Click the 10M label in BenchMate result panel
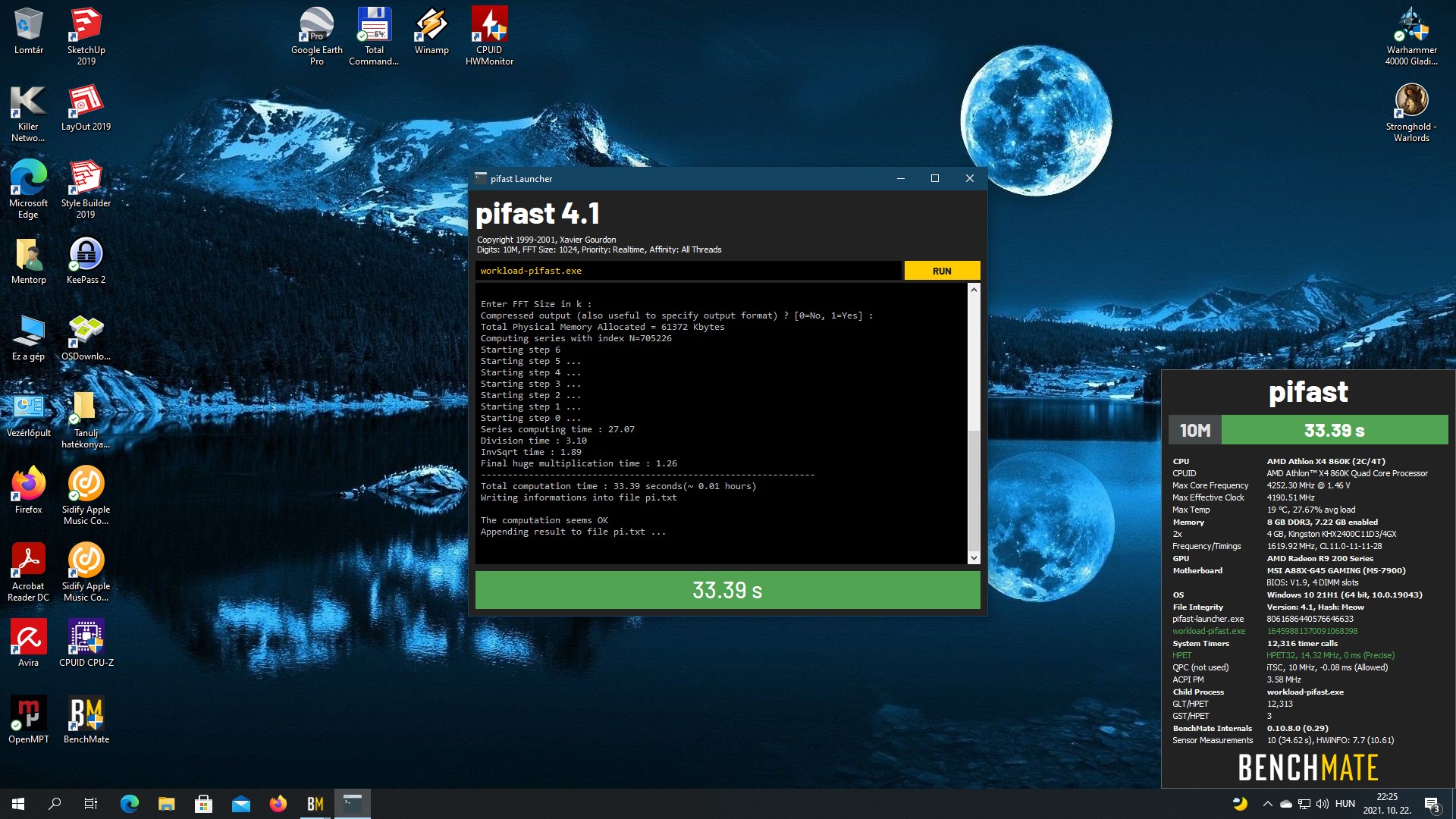 pos(1194,430)
